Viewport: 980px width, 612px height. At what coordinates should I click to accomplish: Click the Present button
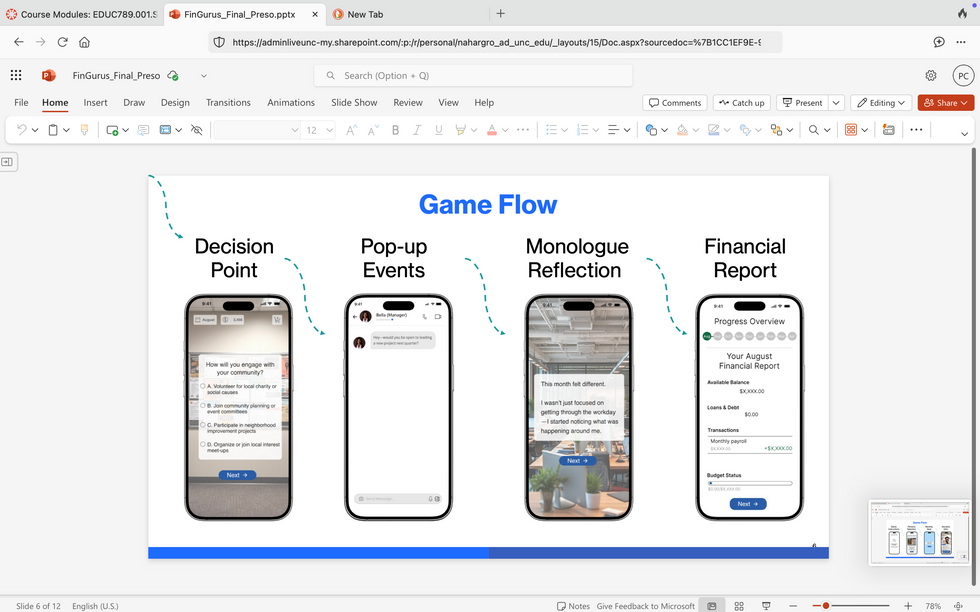click(802, 103)
